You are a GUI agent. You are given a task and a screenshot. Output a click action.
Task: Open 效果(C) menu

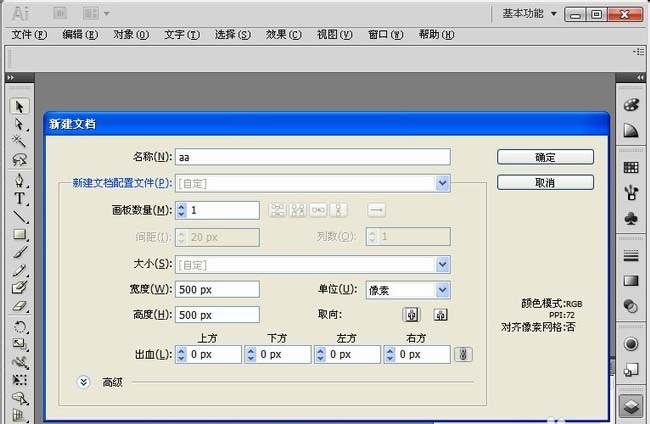click(x=284, y=34)
